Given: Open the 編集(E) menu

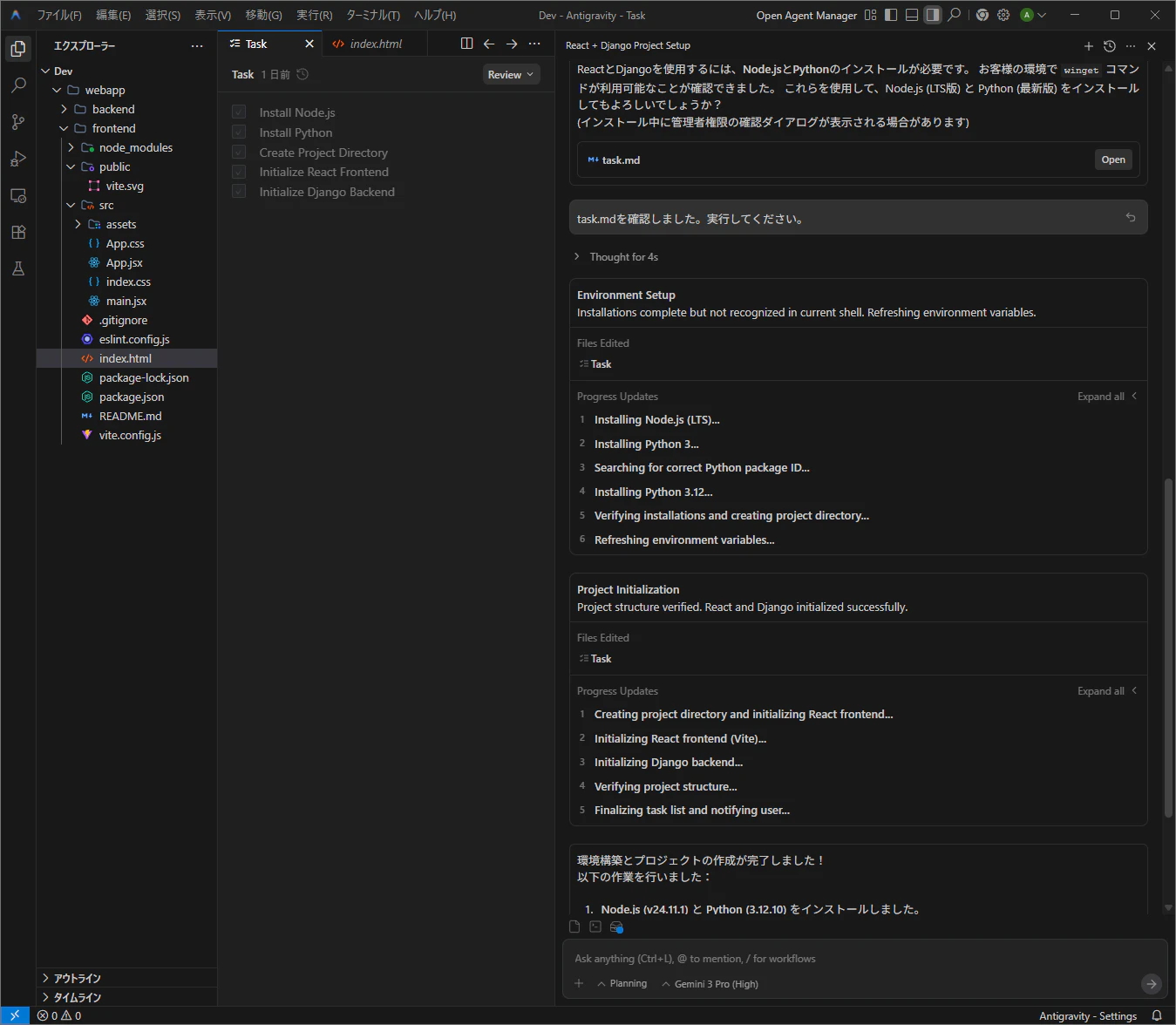Looking at the screenshot, I should click(113, 15).
